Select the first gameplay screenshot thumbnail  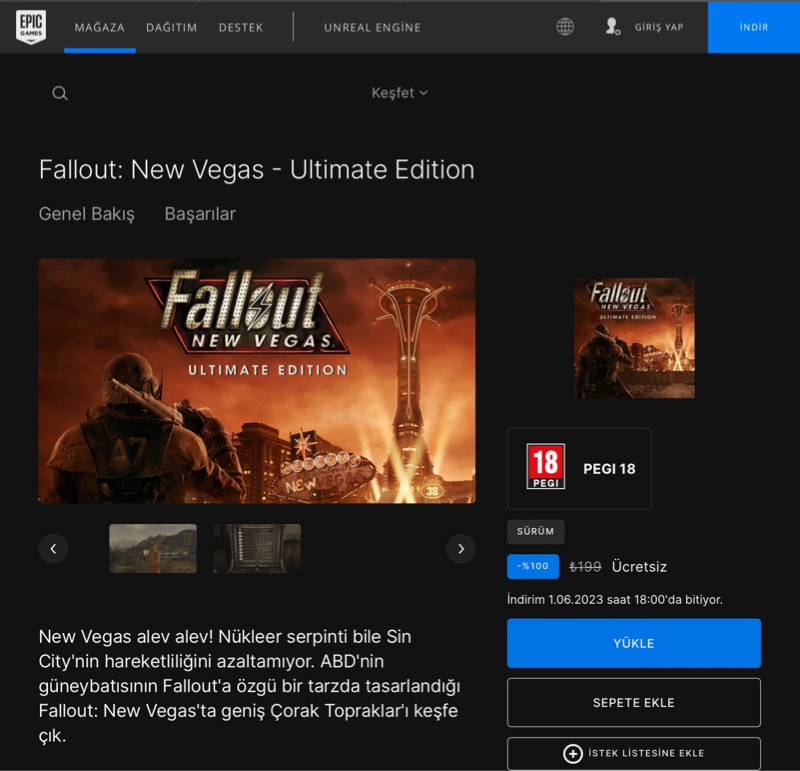[153, 548]
